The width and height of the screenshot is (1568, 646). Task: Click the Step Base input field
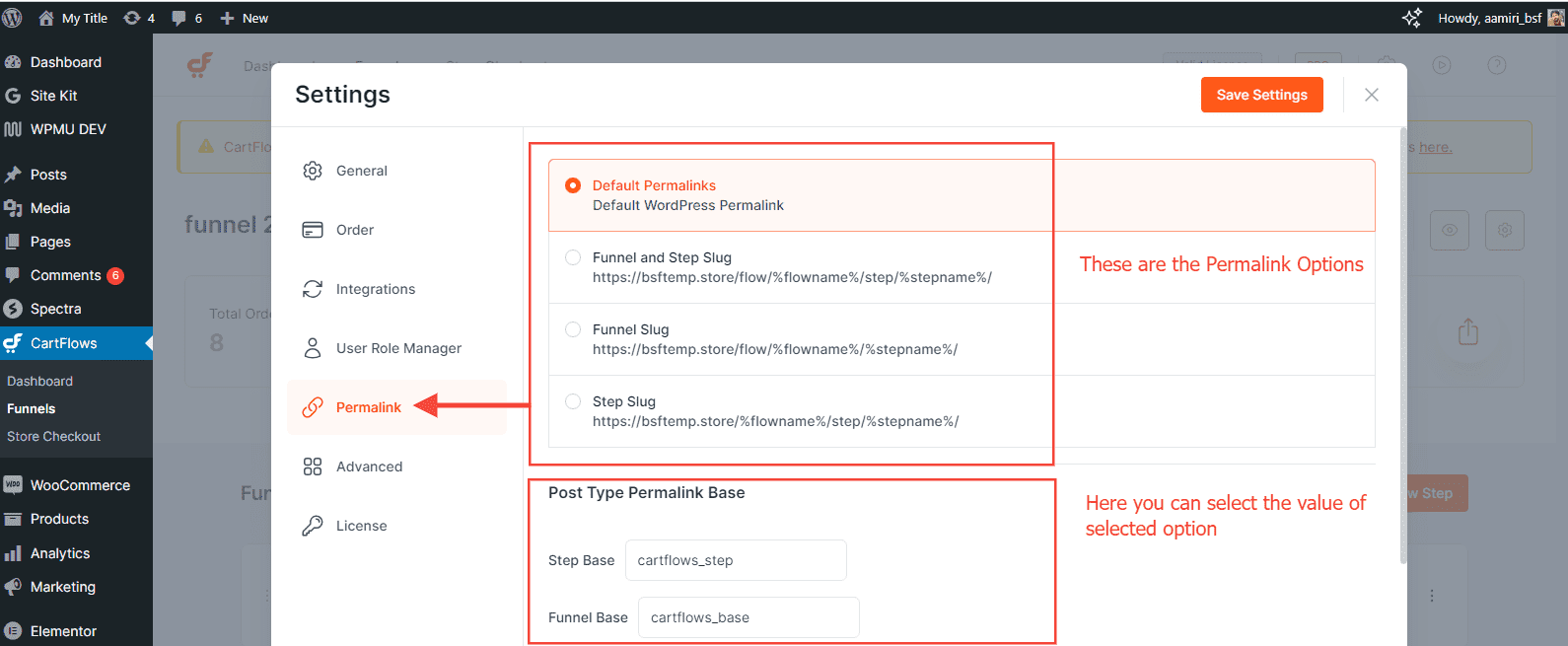tap(736, 560)
